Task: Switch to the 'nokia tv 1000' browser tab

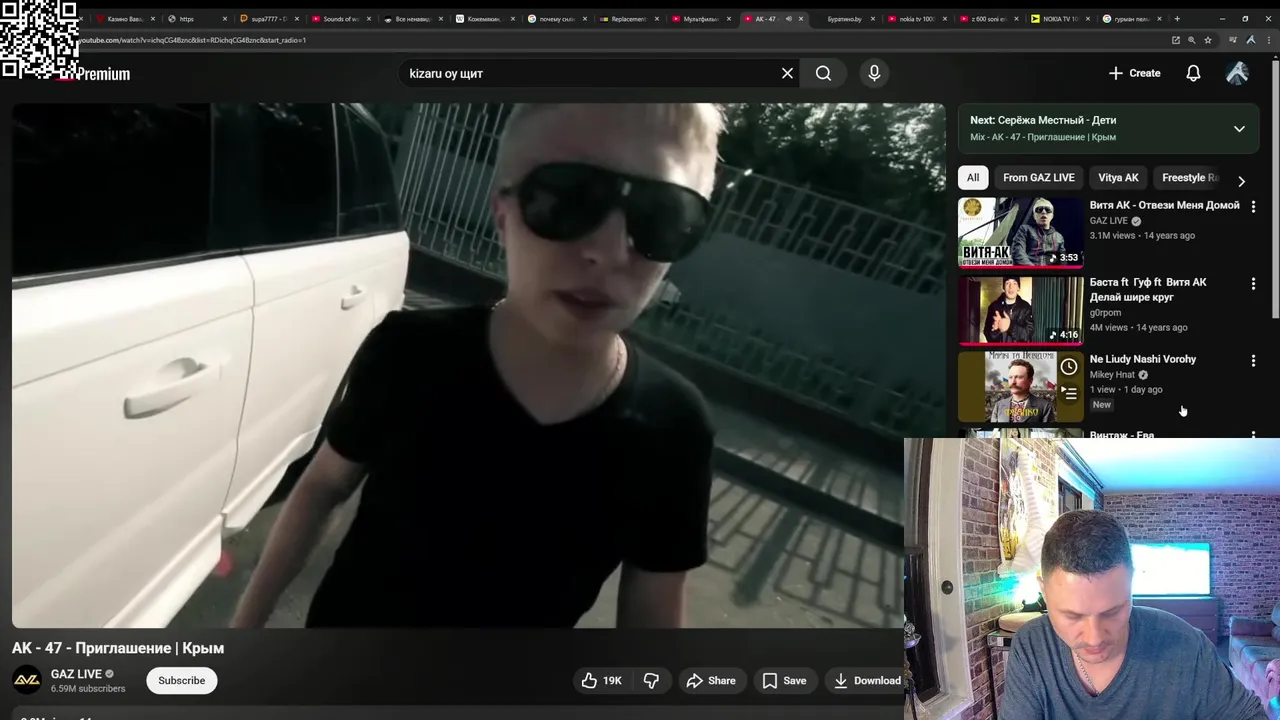Action: pos(914,19)
